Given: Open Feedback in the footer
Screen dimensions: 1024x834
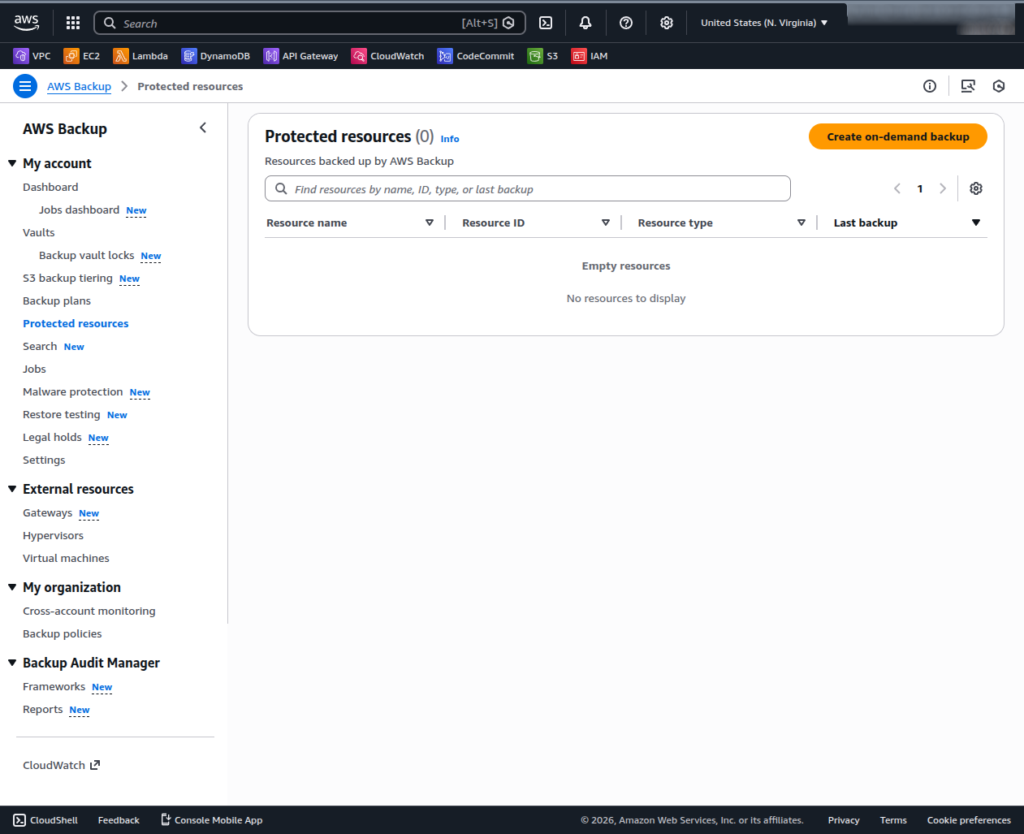Looking at the screenshot, I should click(118, 820).
